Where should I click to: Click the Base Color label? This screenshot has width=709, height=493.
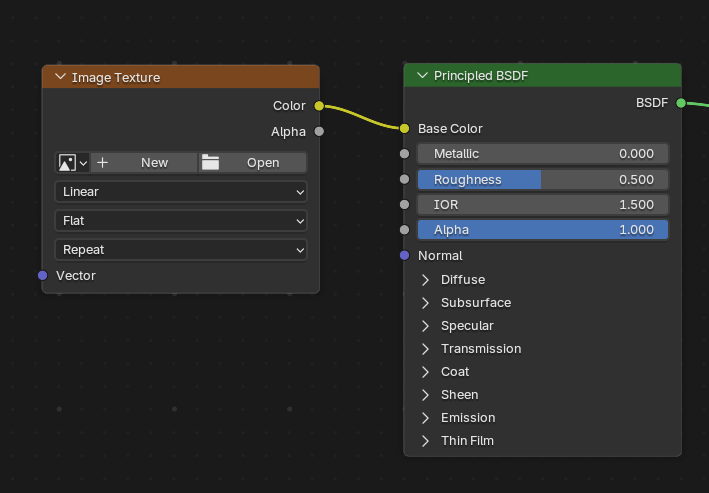coord(450,129)
